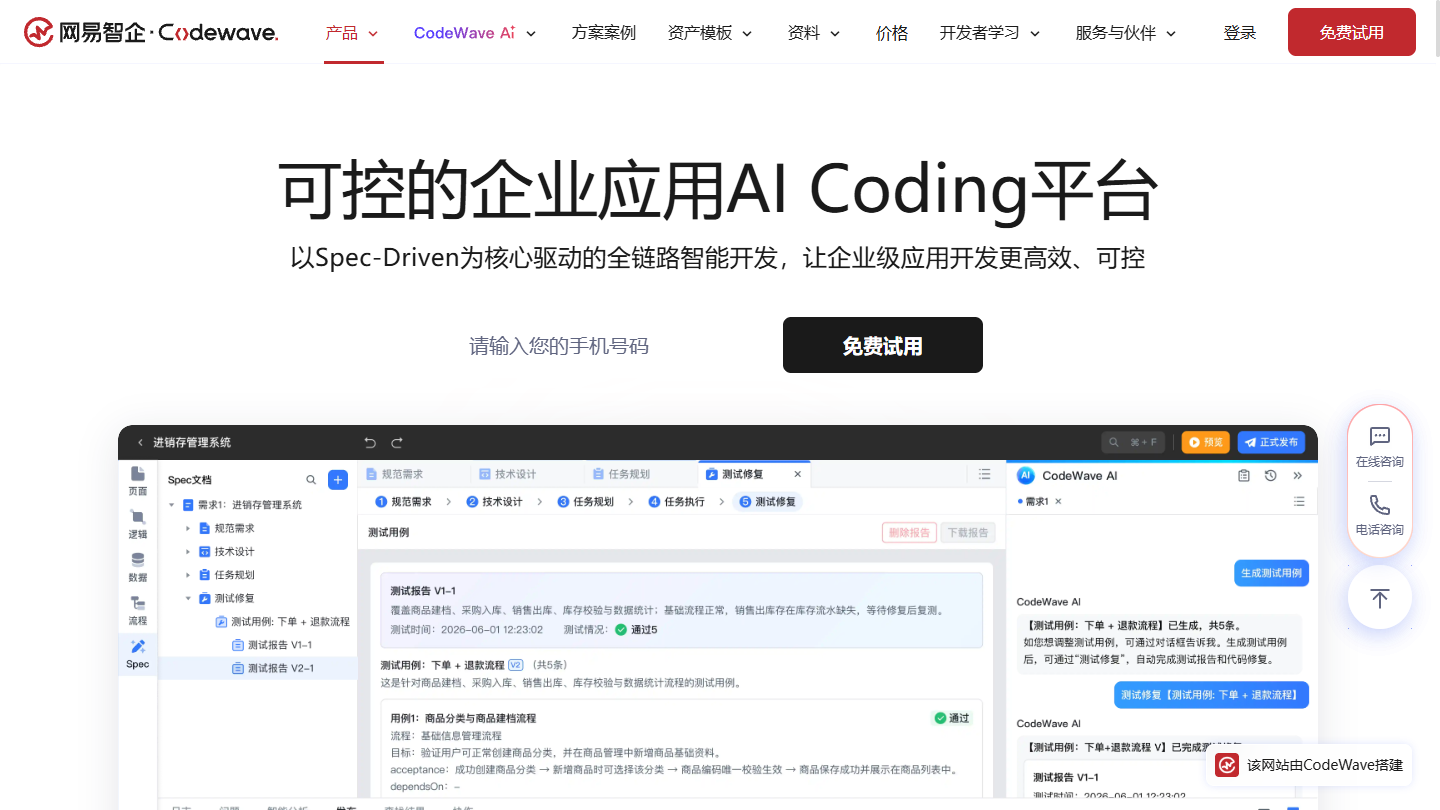Open the 服务与伙伴 dropdown
The width and height of the screenshot is (1440, 810).
point(1126,33)
